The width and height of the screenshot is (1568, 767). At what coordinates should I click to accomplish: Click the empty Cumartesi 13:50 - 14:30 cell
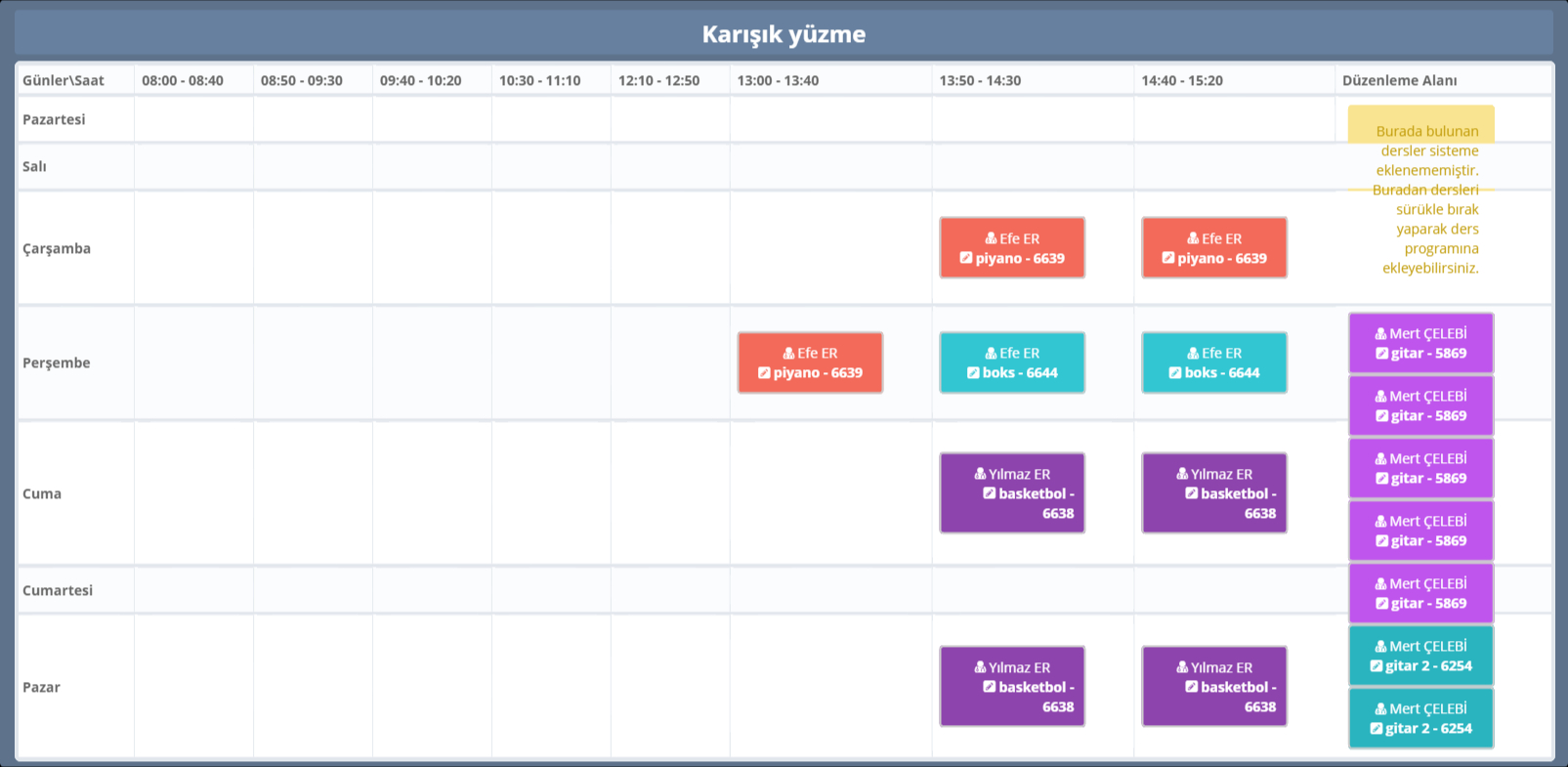1033,590
